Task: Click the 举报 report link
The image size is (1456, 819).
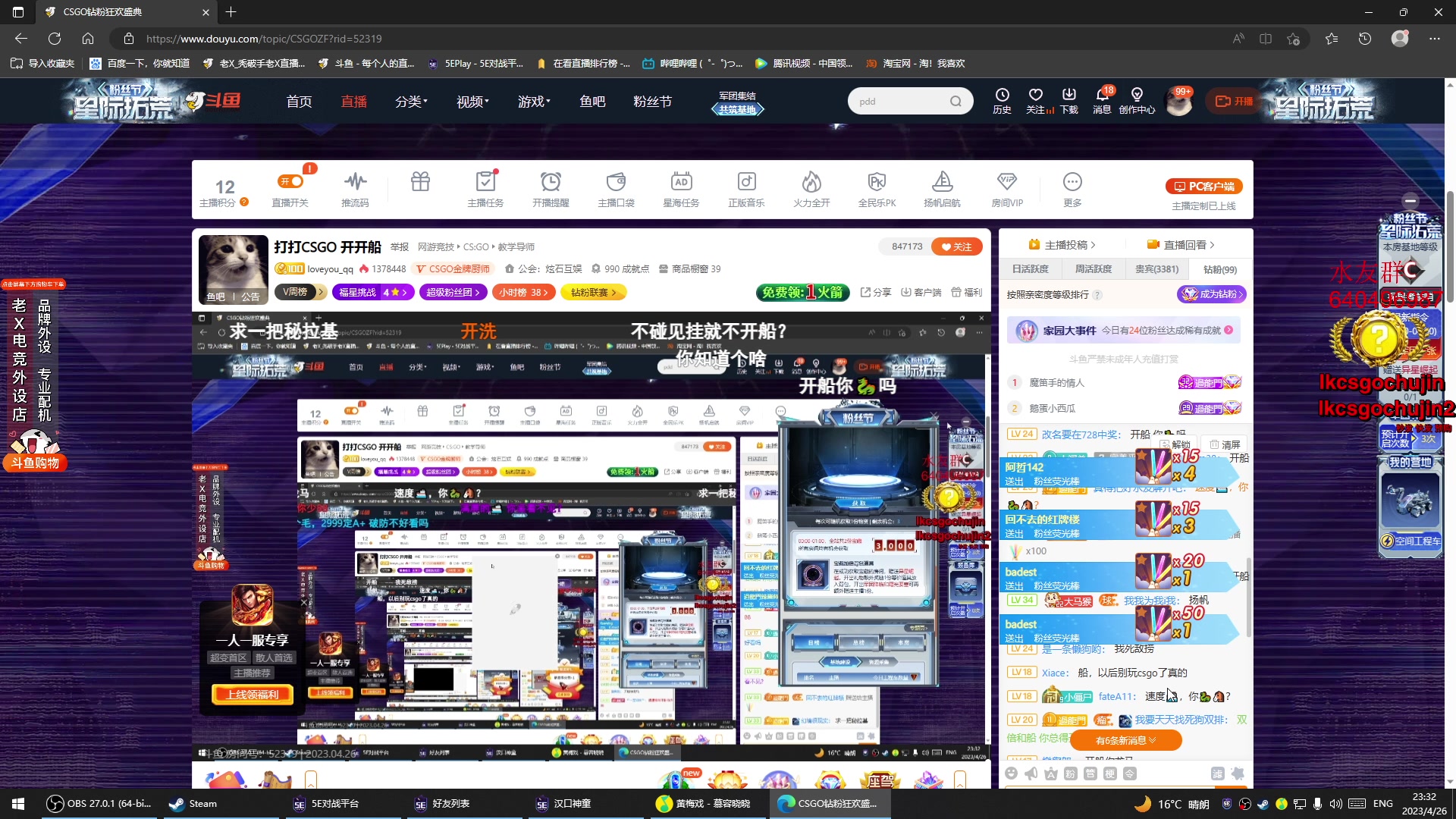Action: point(400,246)
